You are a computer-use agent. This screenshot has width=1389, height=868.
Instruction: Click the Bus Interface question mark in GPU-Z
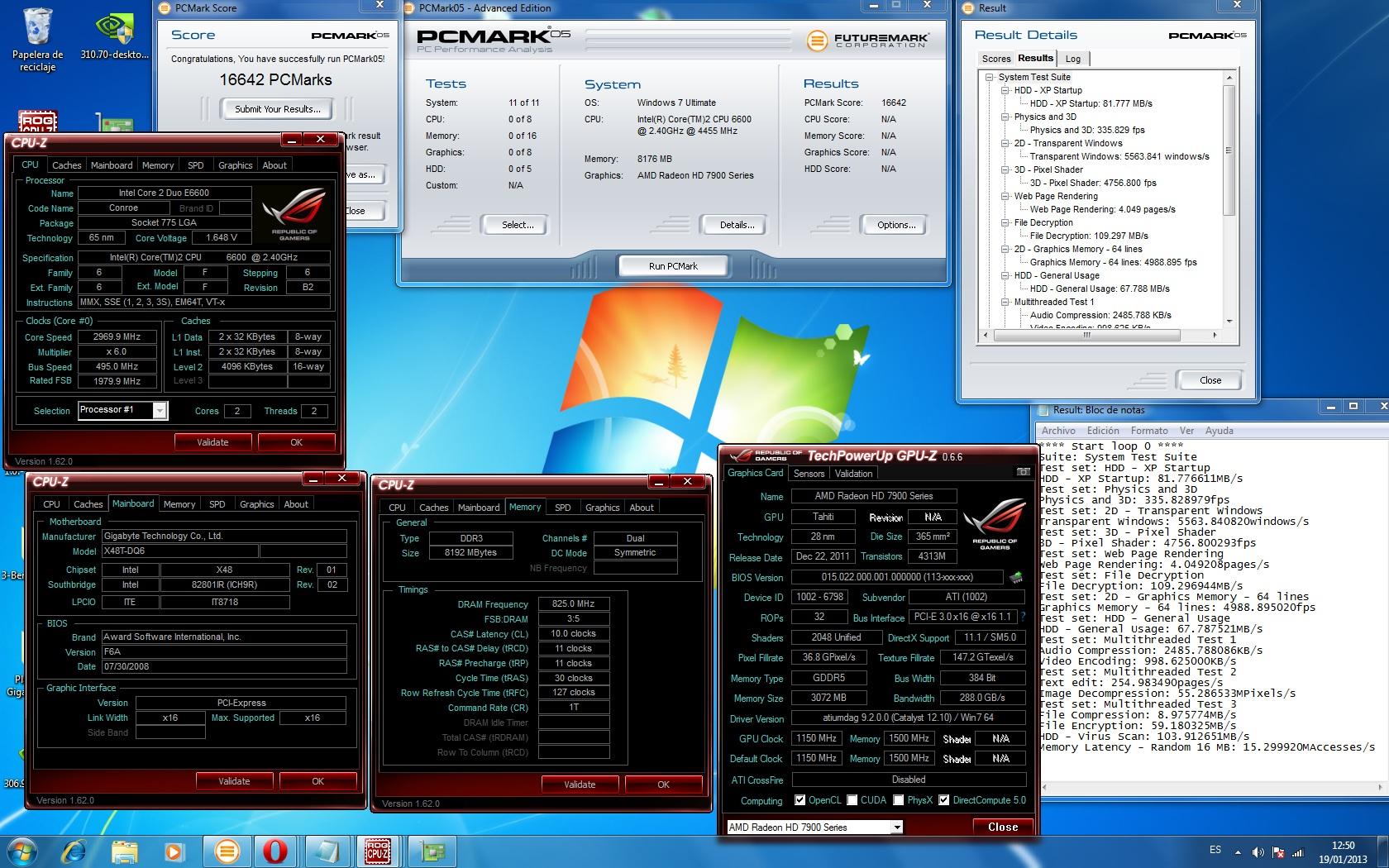click(x=1023, y=617)
